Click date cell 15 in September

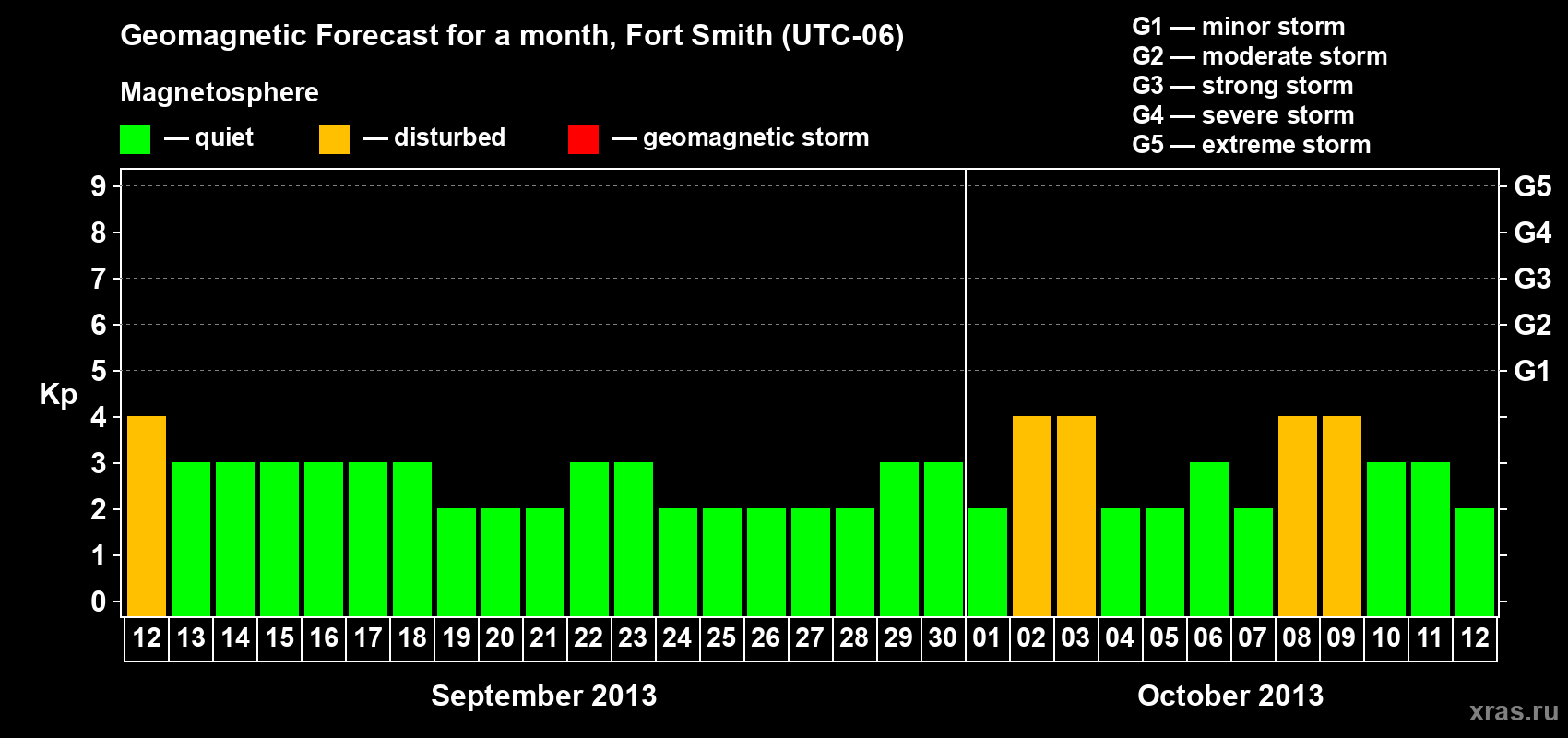point(279,638)
